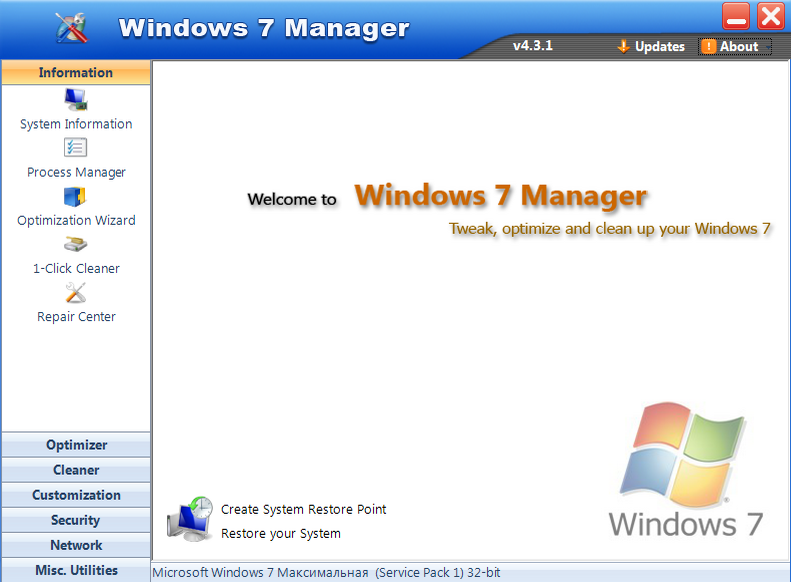Click the Process Manager checklist icon
This screenshot has height=582, width=791.
[76, 148]
